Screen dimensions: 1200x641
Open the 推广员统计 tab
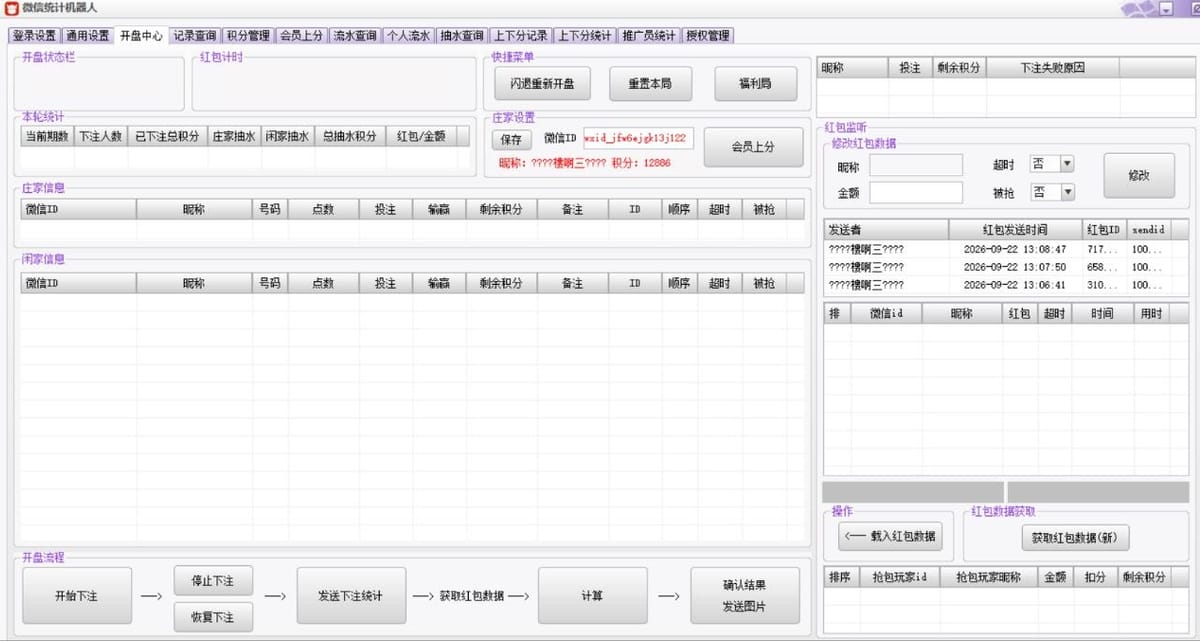click(649, 35)
